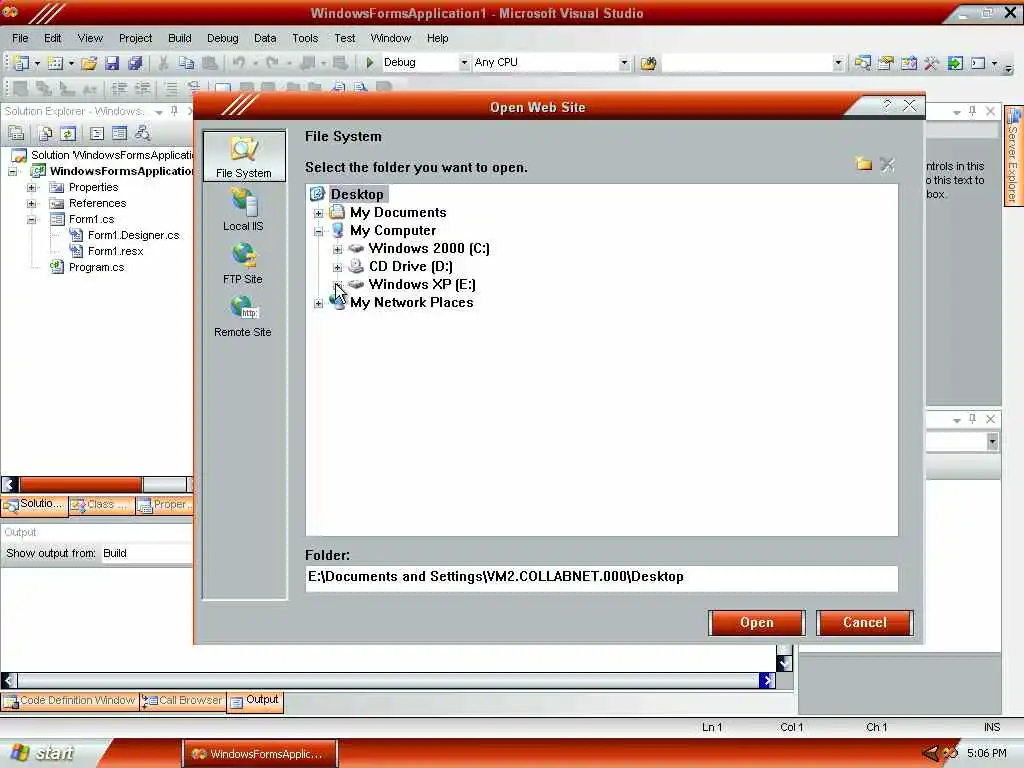The height and width of the screenshot is (768, 1024).
Task: Collapse My Computer node
Action: [x=318, y=231]
